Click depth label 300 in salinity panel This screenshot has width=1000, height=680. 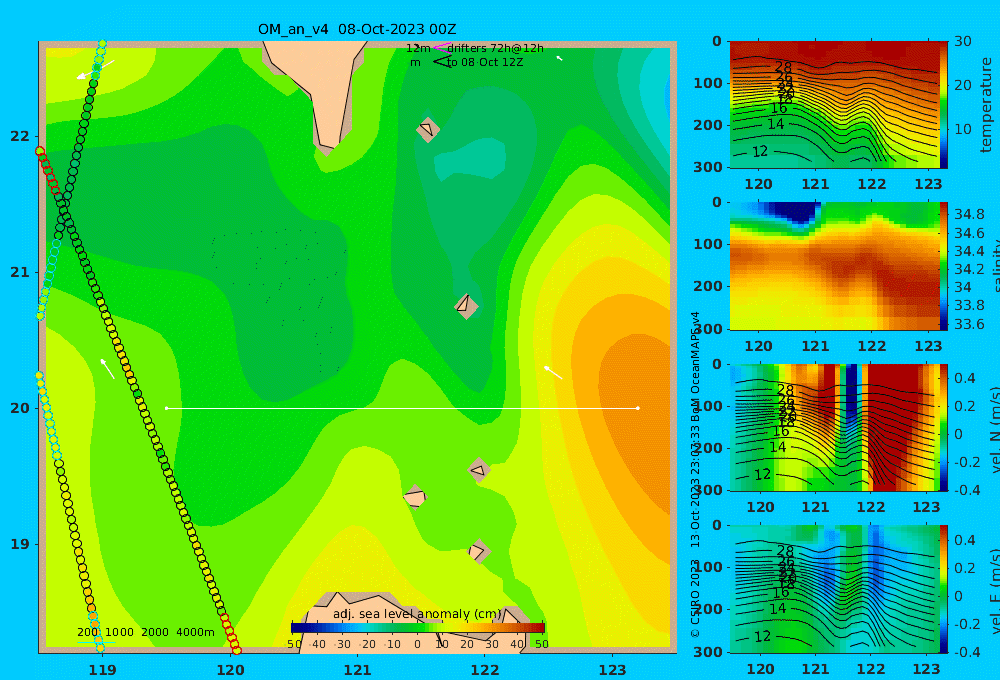pos(709,329)
